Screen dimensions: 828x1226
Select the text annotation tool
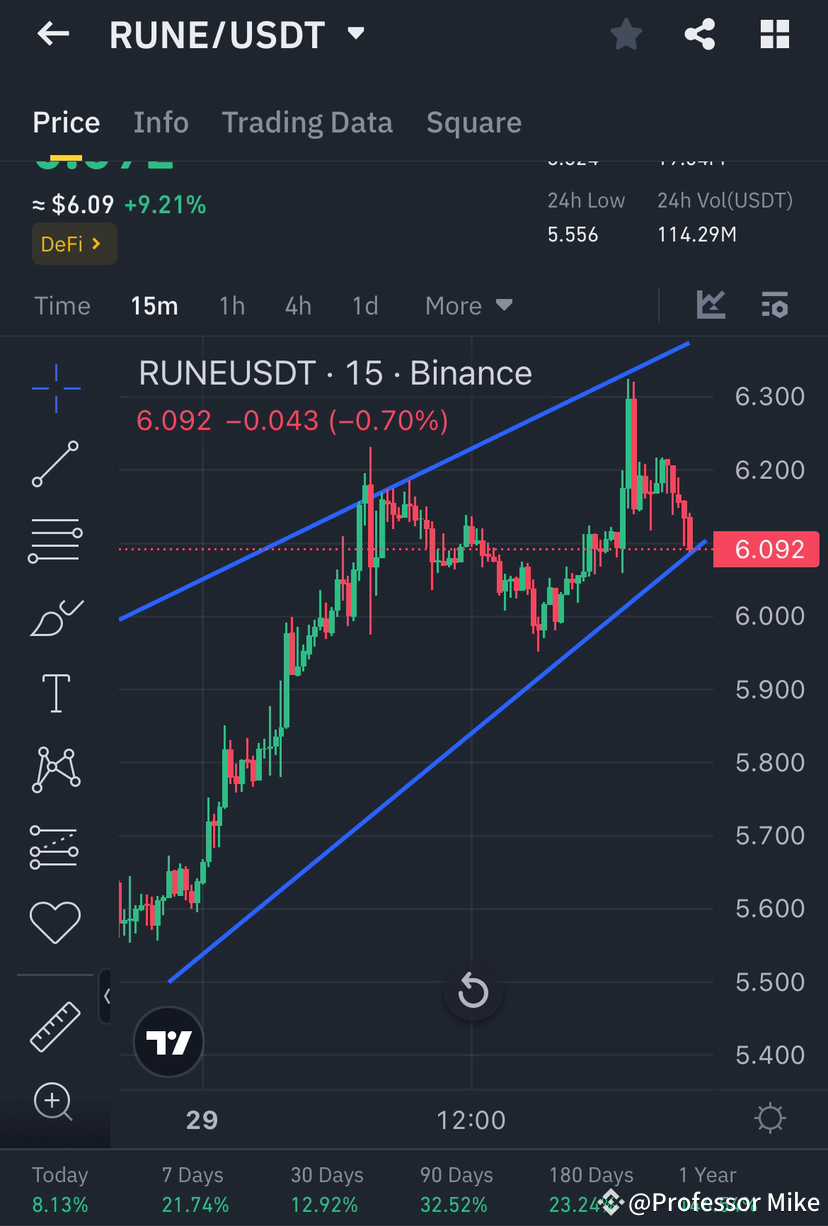(x=55, y=693)
